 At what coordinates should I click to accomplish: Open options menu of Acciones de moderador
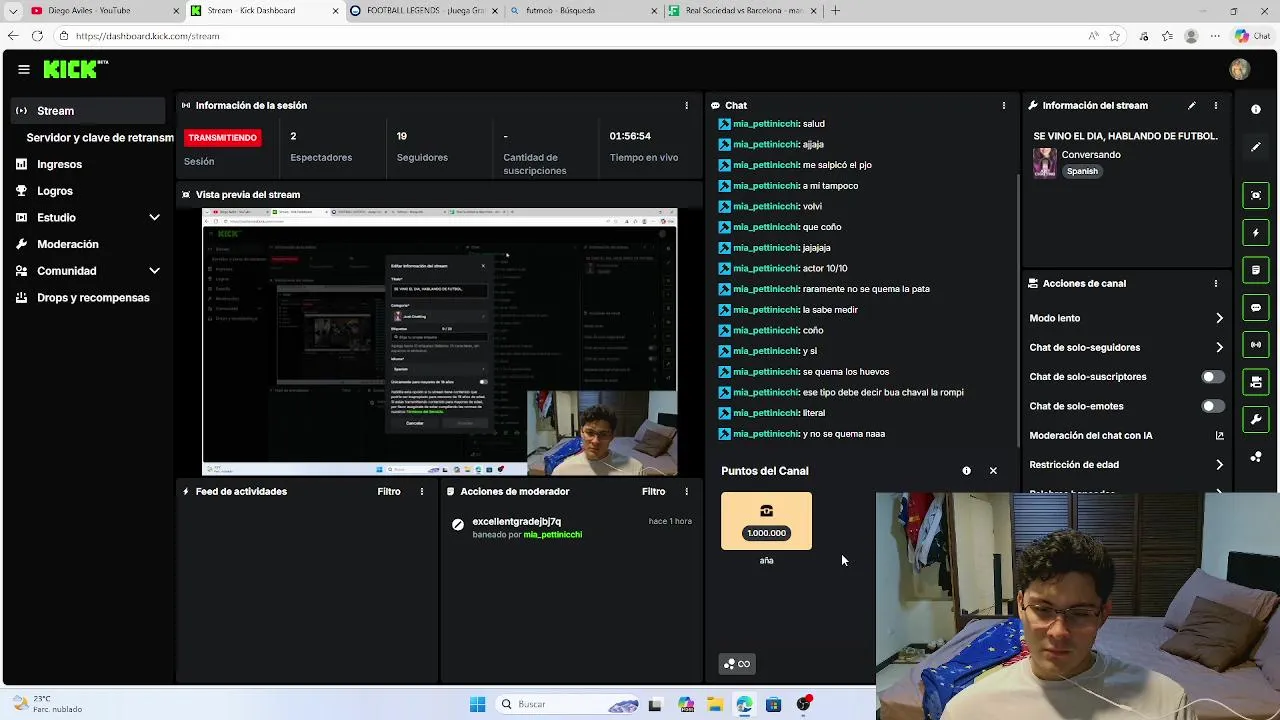(686, 491)
